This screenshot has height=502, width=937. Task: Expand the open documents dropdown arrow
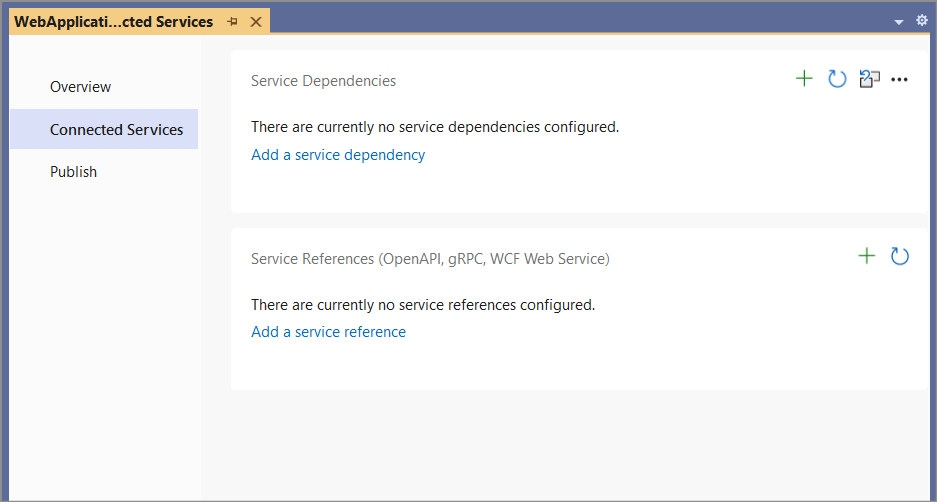(899, 22)
